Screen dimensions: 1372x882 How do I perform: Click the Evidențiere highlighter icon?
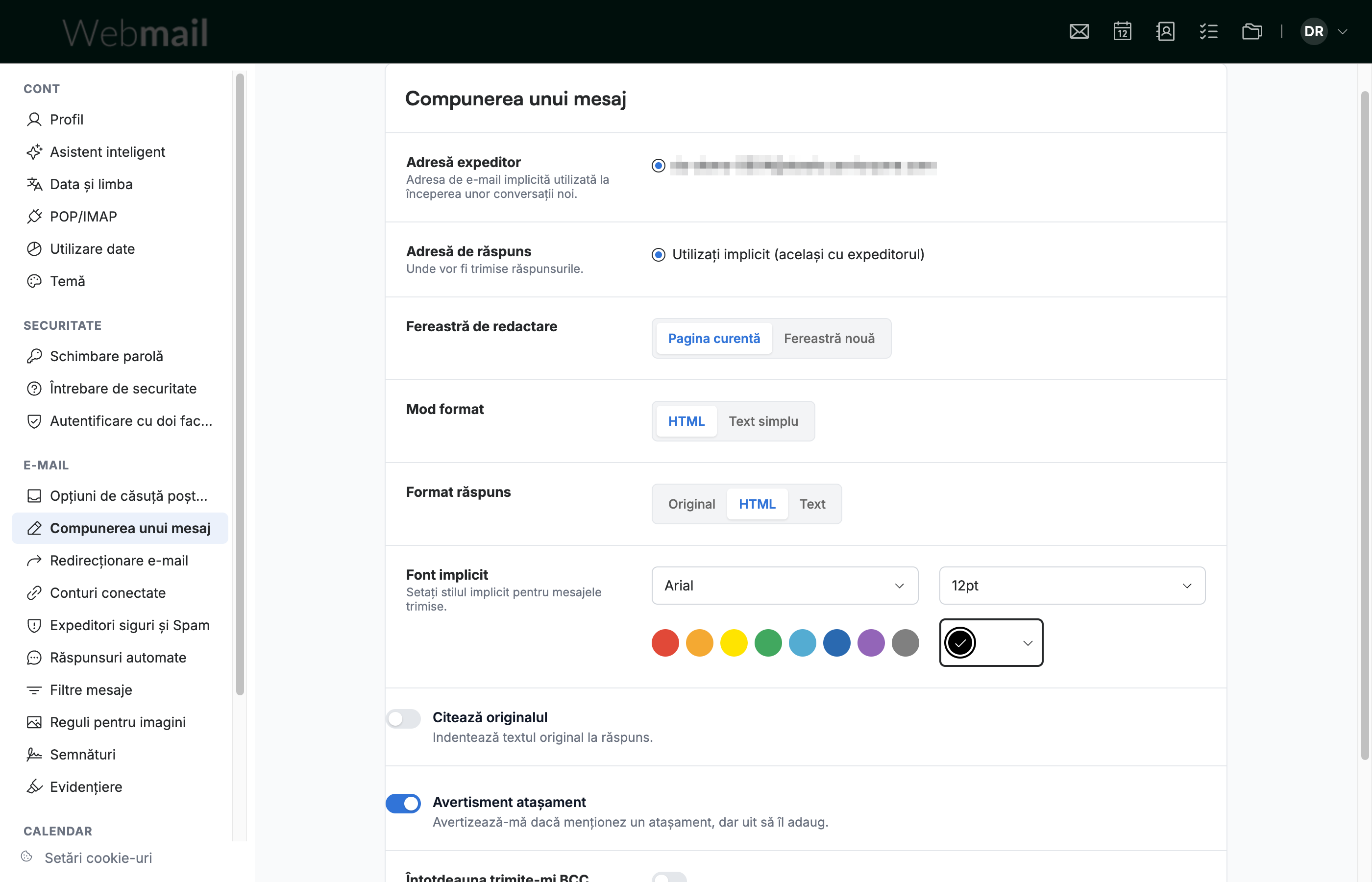pos(34,787)
